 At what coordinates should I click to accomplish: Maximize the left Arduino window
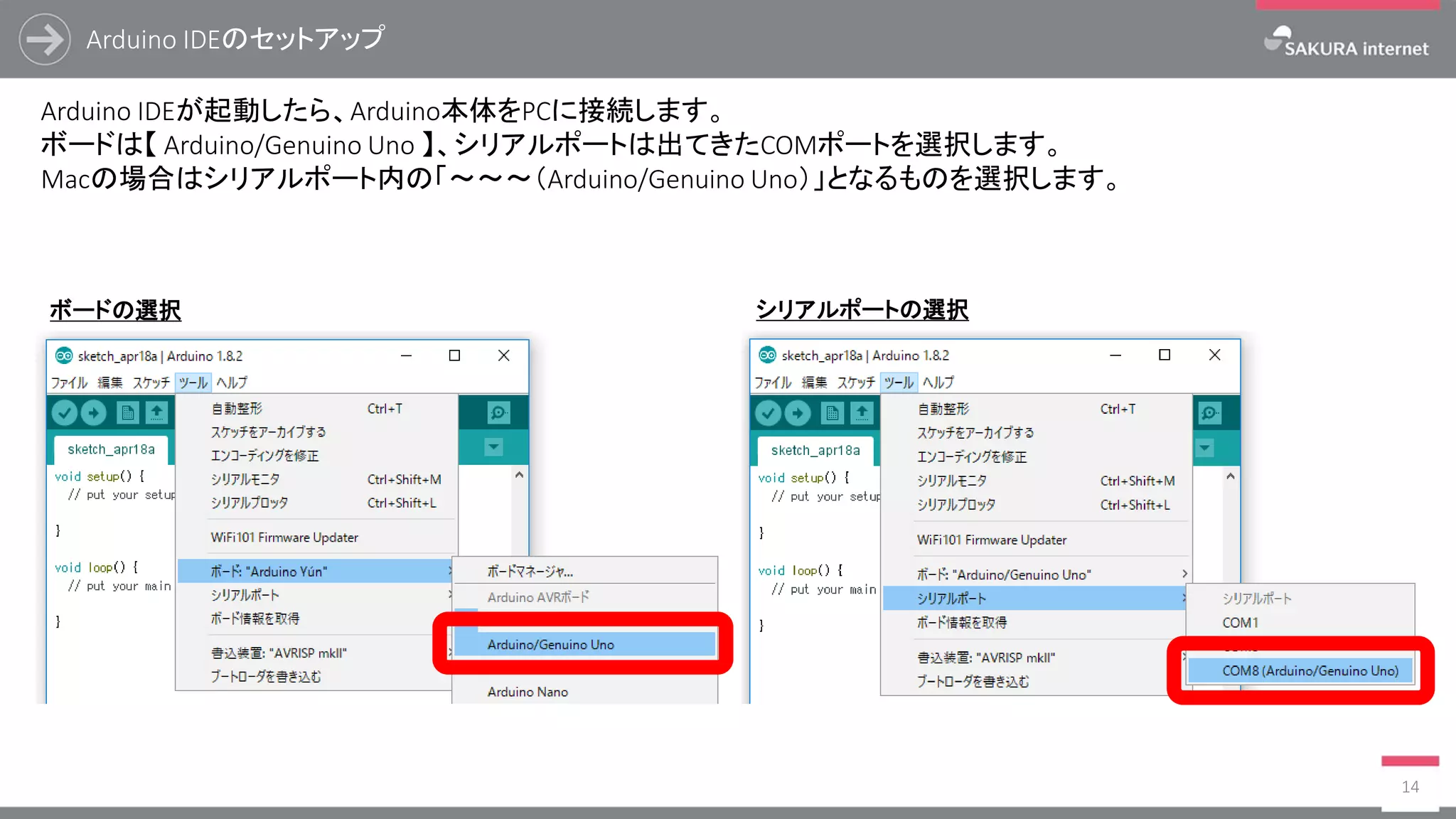(454, 355)
